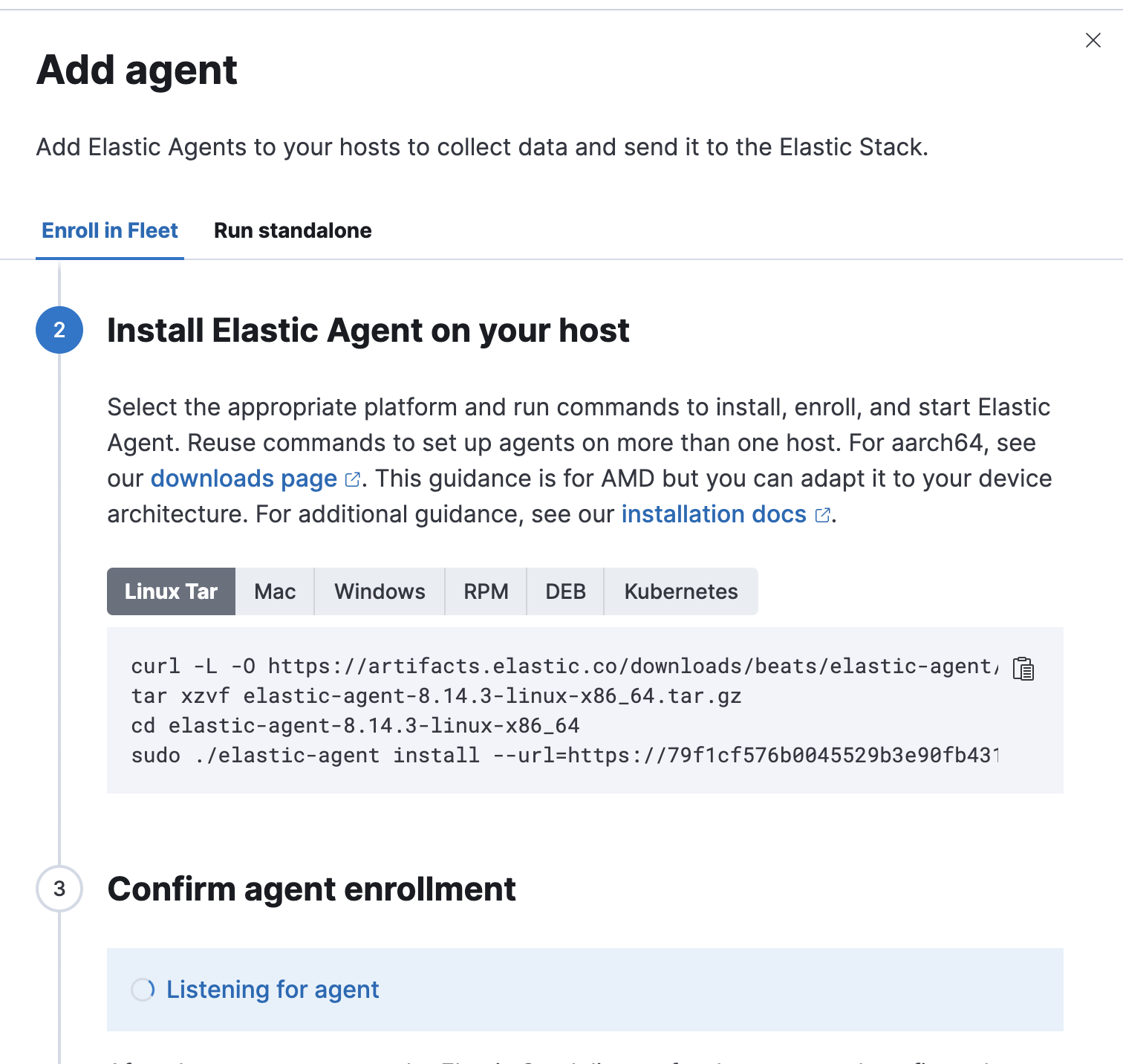Image resolution: width=1123 pixels, height=1064 pixels.
Task: Click external link icon beside installation docs
Action: coord(822,516)
